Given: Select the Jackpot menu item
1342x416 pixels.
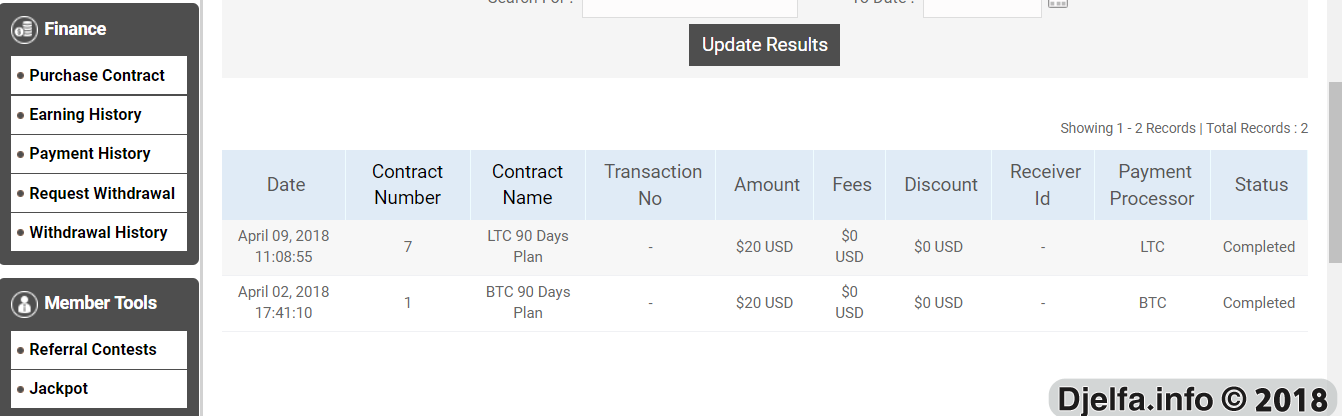Looking at the screenshot, I should 99,389.
